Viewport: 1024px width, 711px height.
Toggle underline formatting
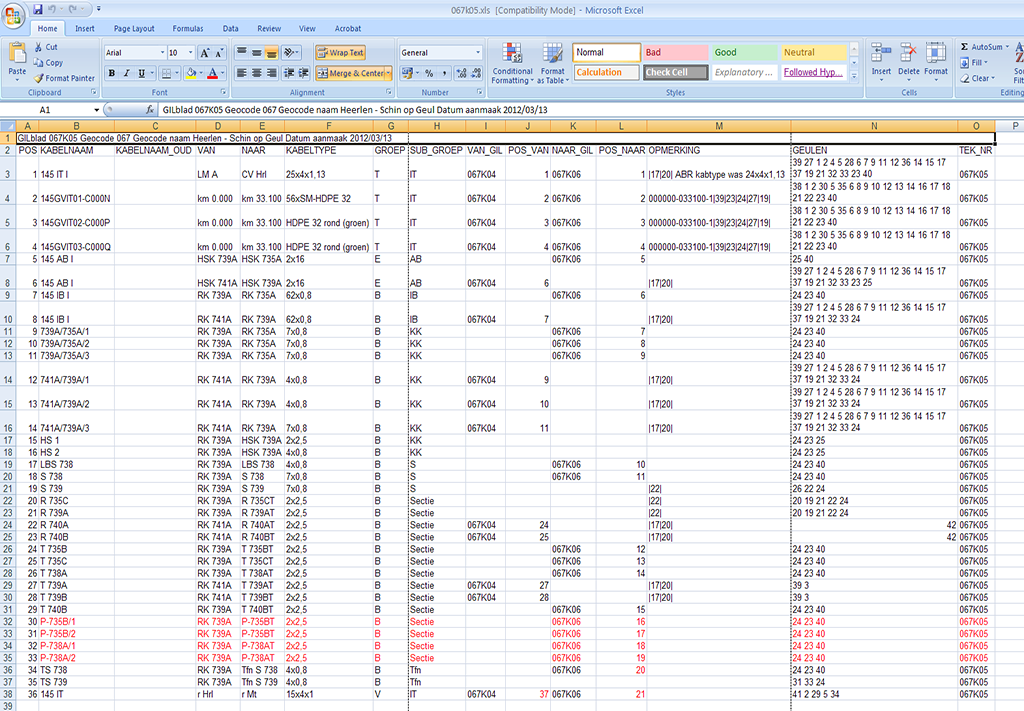coord(141,73)
